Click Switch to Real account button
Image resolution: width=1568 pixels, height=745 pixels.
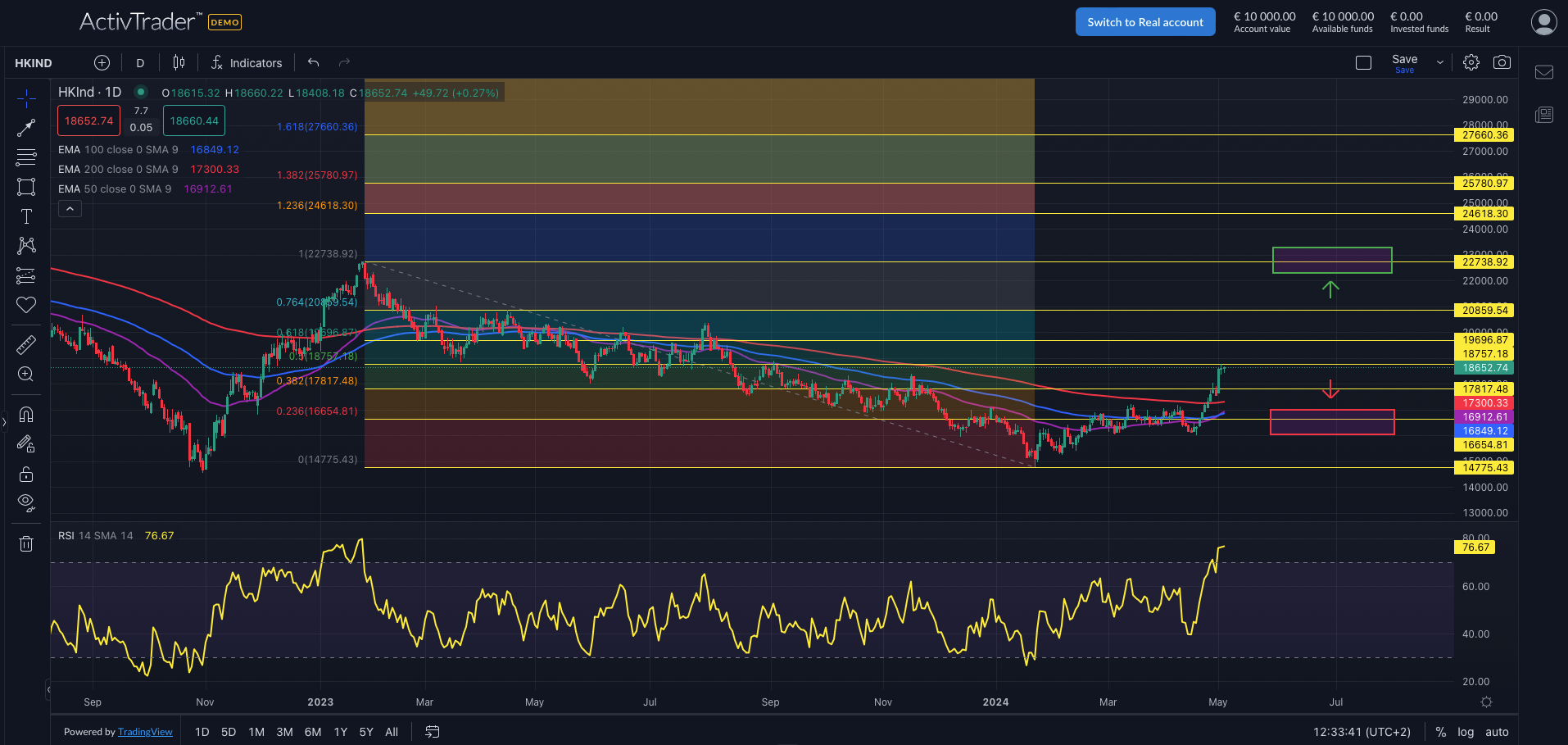1144,22
